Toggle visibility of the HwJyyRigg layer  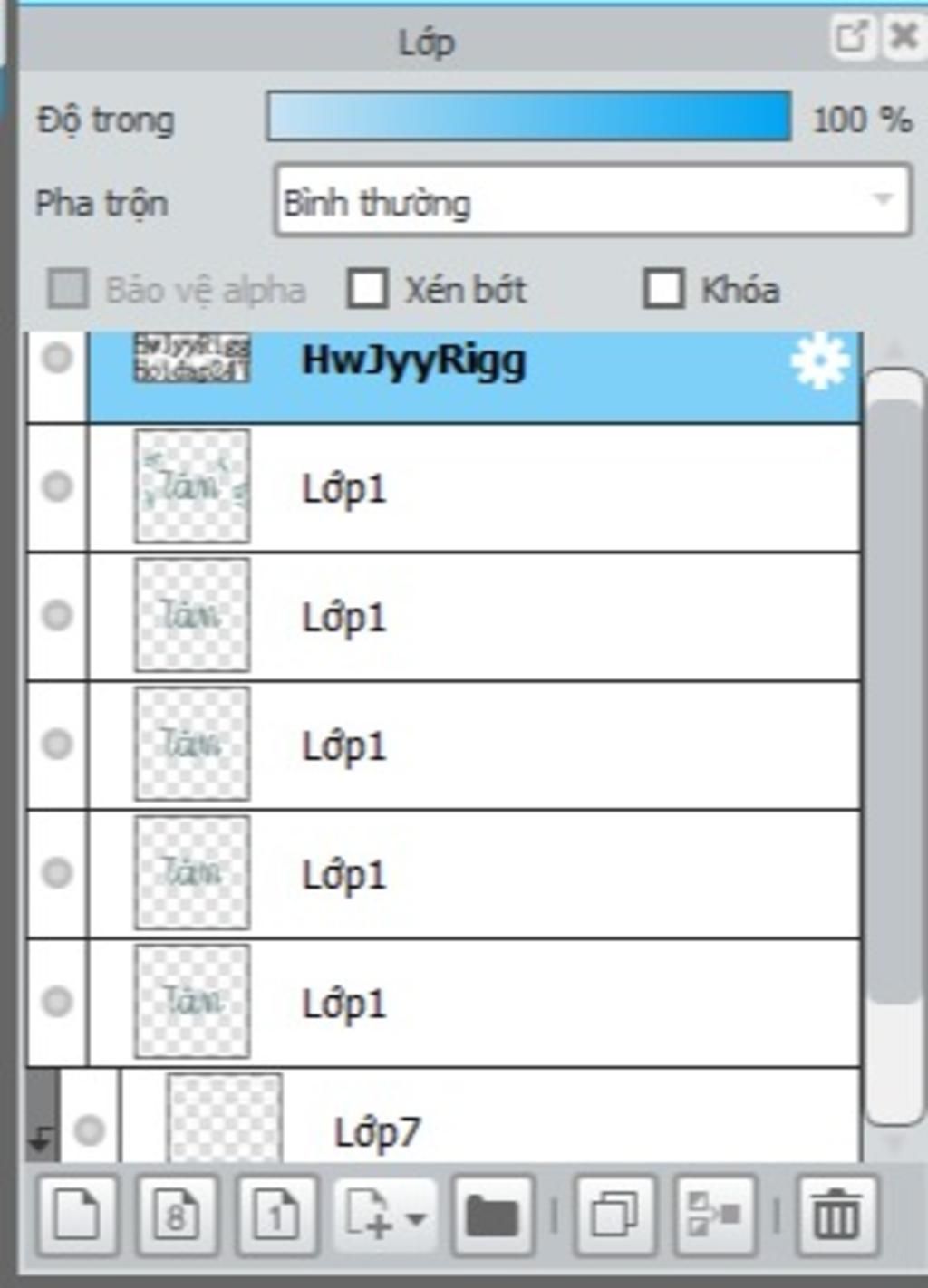(57, 358)
